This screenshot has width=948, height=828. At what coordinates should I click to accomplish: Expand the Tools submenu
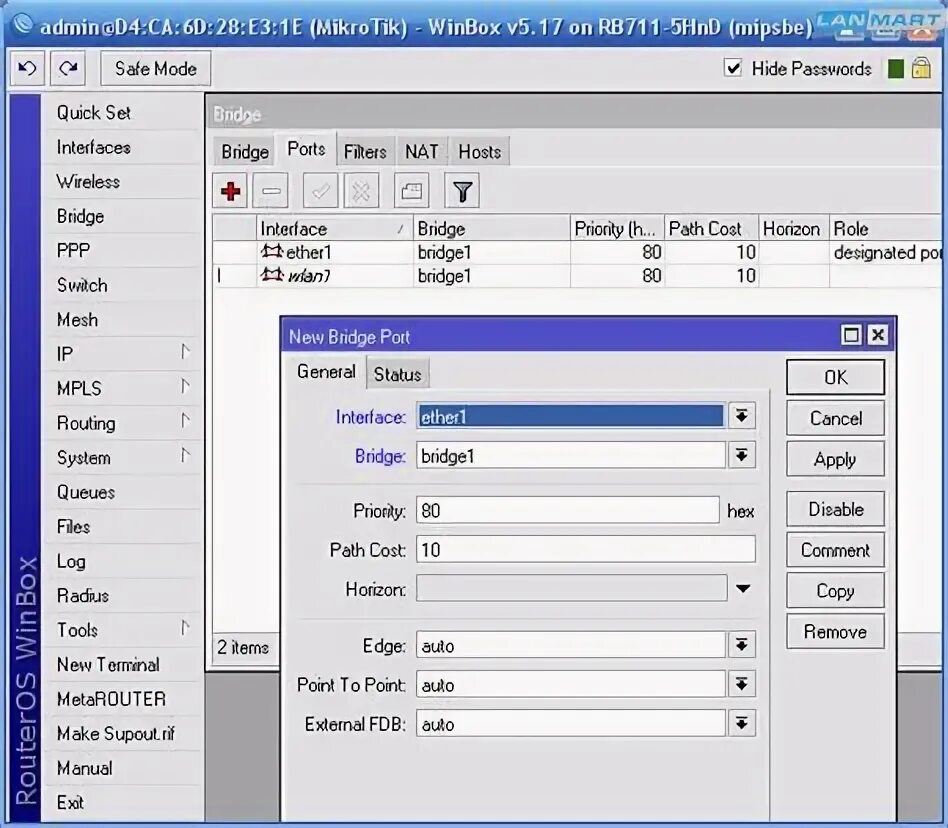pyautogui.click(x=185, y=628)
